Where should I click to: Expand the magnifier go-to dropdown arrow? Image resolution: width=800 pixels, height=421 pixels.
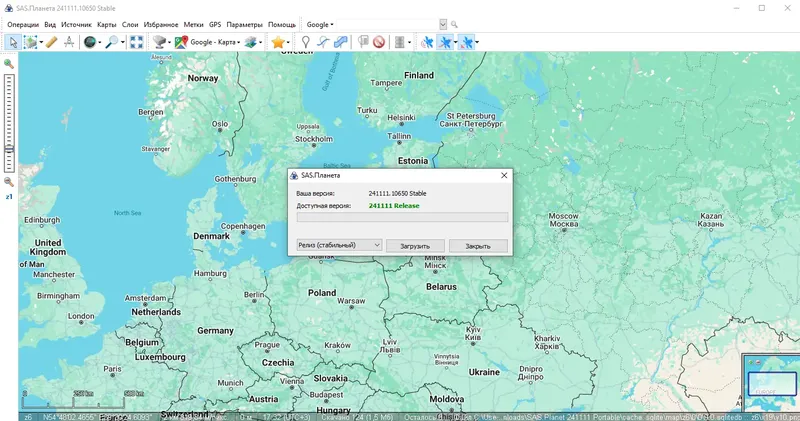(x=122, y=42)
